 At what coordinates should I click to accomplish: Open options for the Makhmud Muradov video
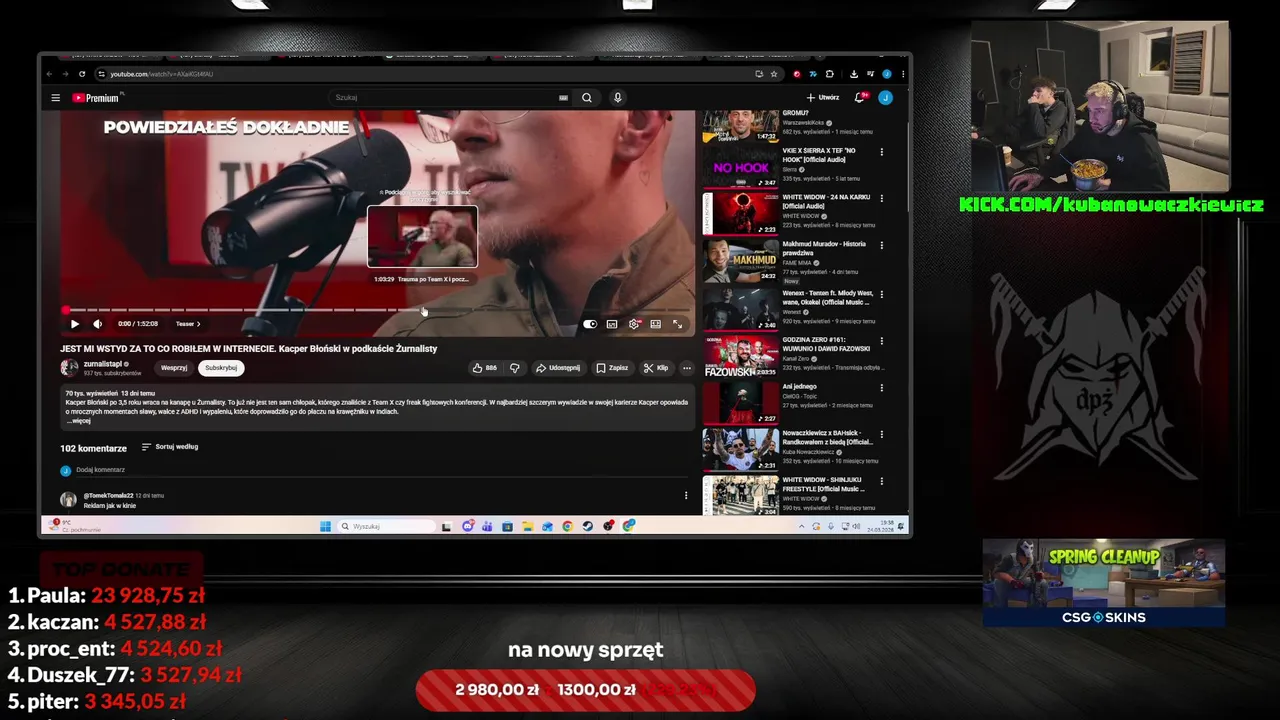click(881, 245)
